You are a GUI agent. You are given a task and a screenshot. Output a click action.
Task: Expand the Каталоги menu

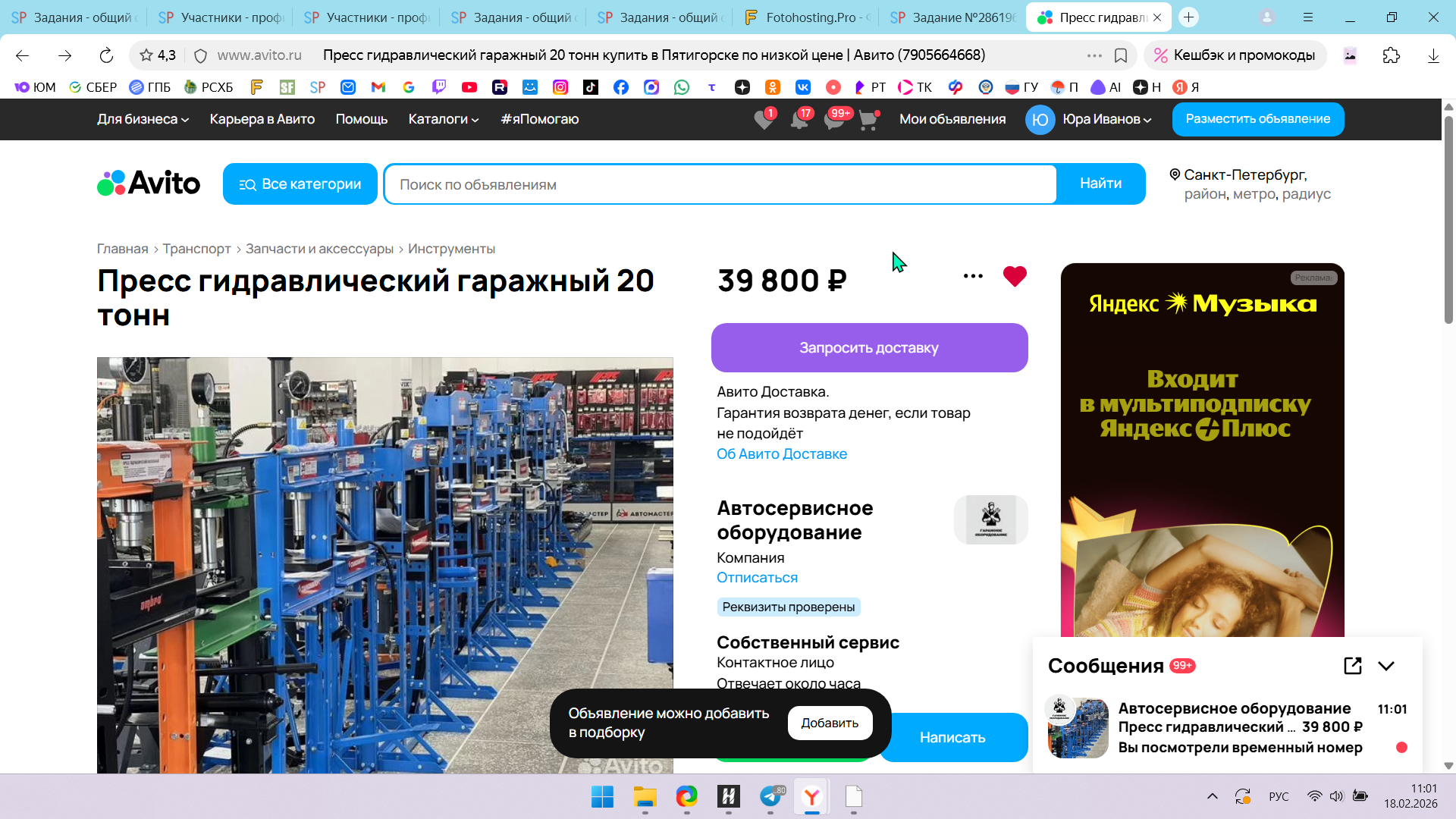[443, 119]
